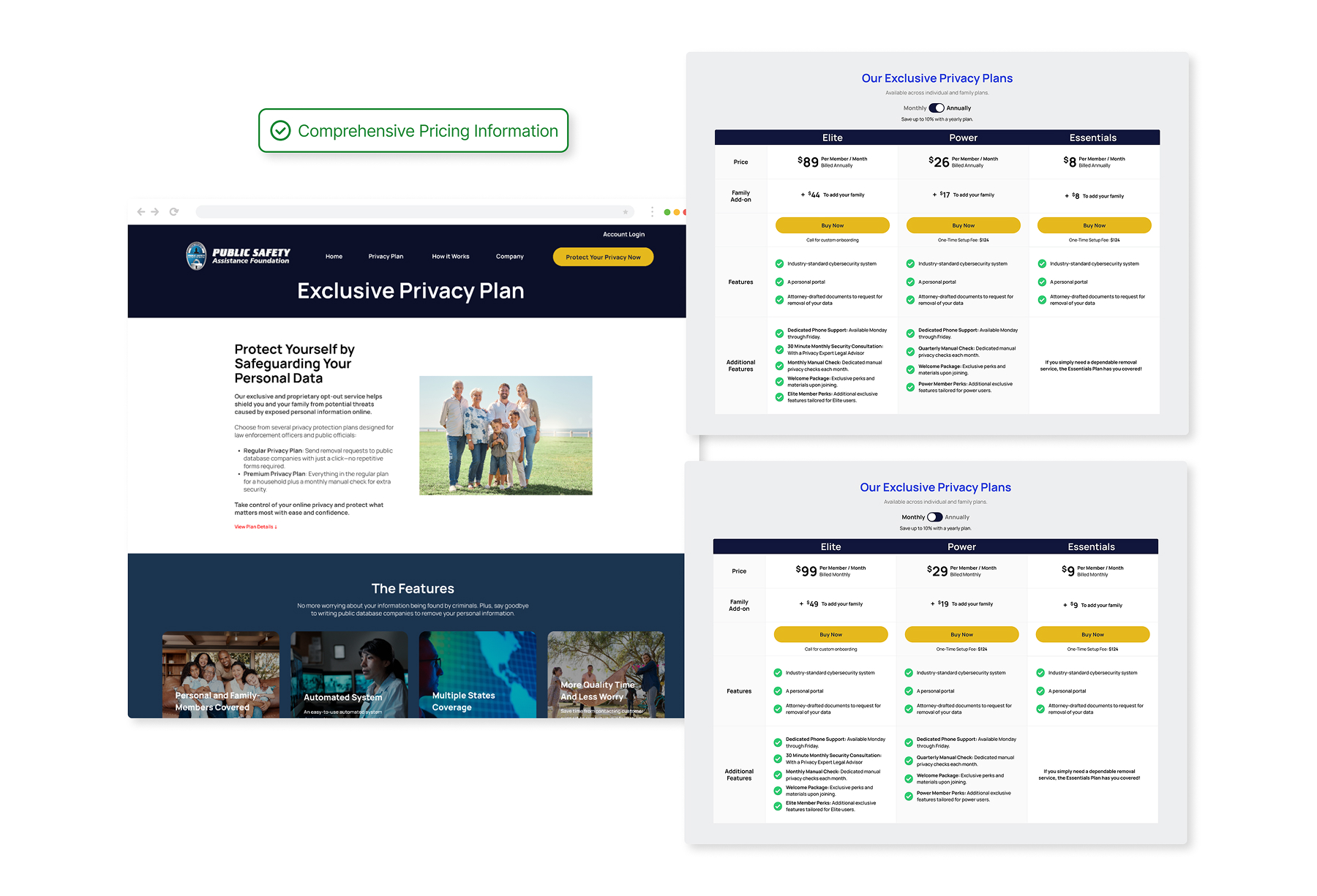The image size is (1317, 896).
Task: Click Buy Now for the $99 Elite plan
Action: point(831,634)
